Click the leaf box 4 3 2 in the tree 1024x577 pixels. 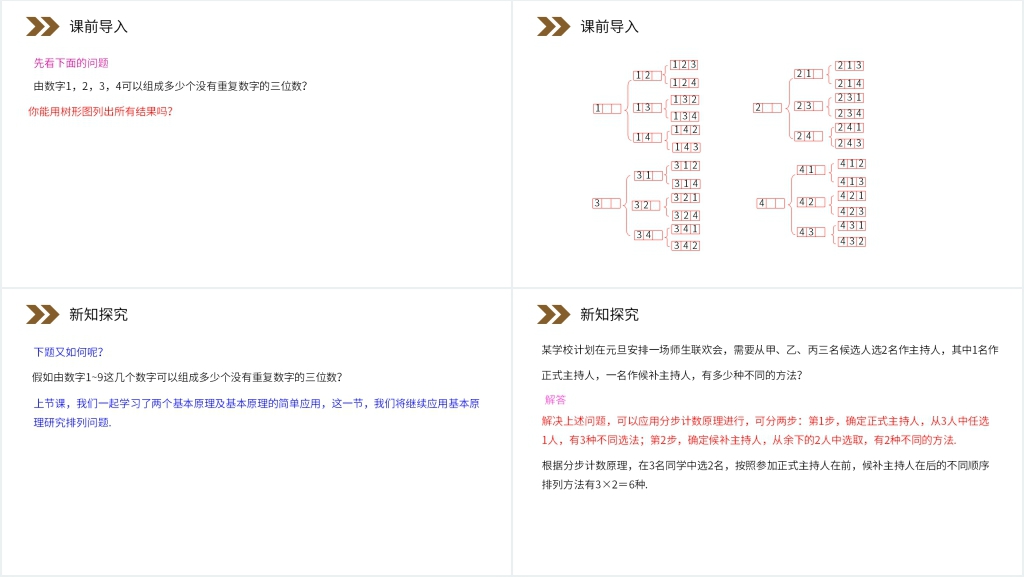(x=852, y=242)
